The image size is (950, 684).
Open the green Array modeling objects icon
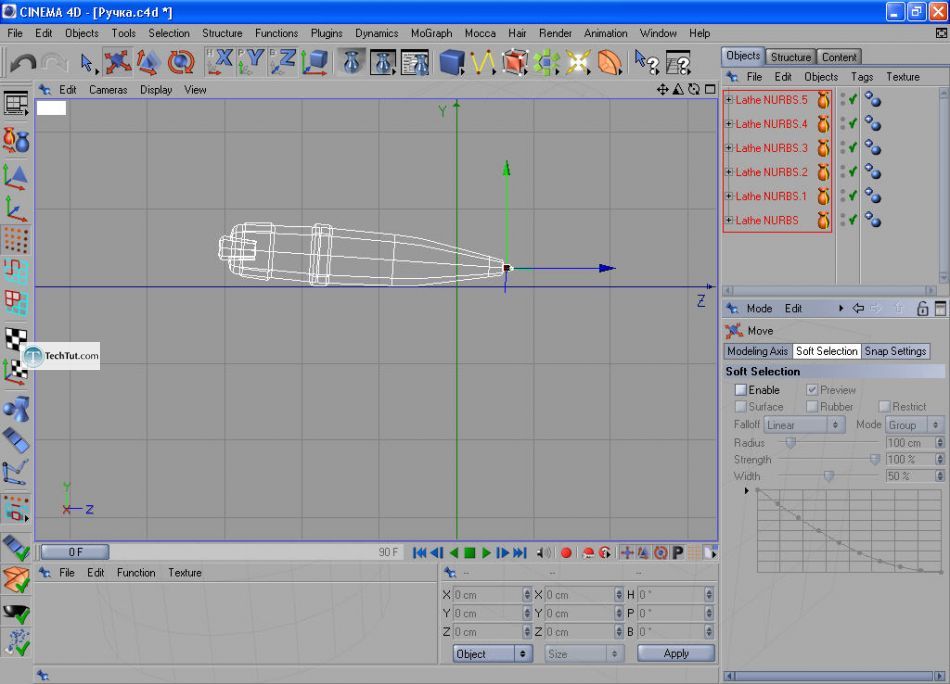pyautogui.click(x=546, y=62)
